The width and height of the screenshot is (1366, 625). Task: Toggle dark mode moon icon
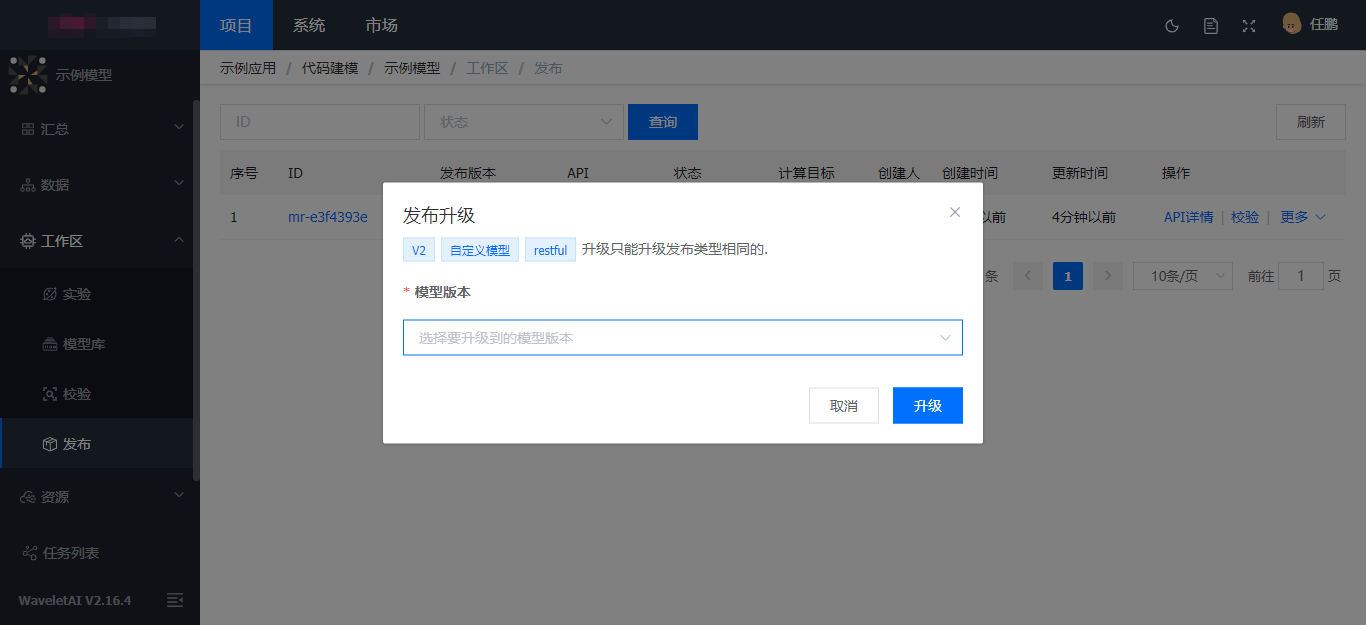pyautogui.click(x=1172, y=26)
